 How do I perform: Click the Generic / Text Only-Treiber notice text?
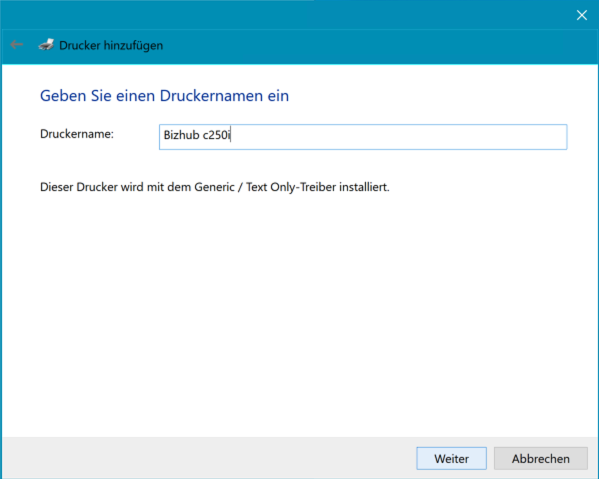point(215,187)
